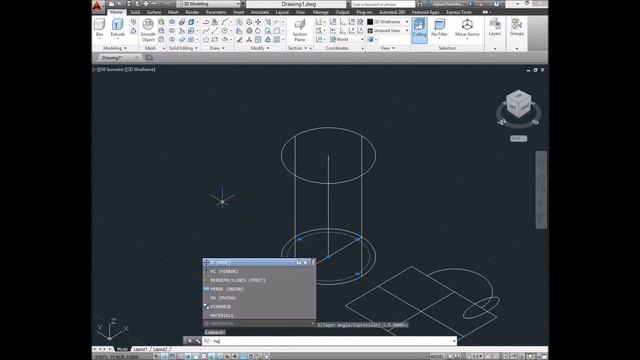Click the new tab icon beside Drawing1 tab
Image resolution: width=640 pixels, height=360 pixels.
(x=149, y=58)
